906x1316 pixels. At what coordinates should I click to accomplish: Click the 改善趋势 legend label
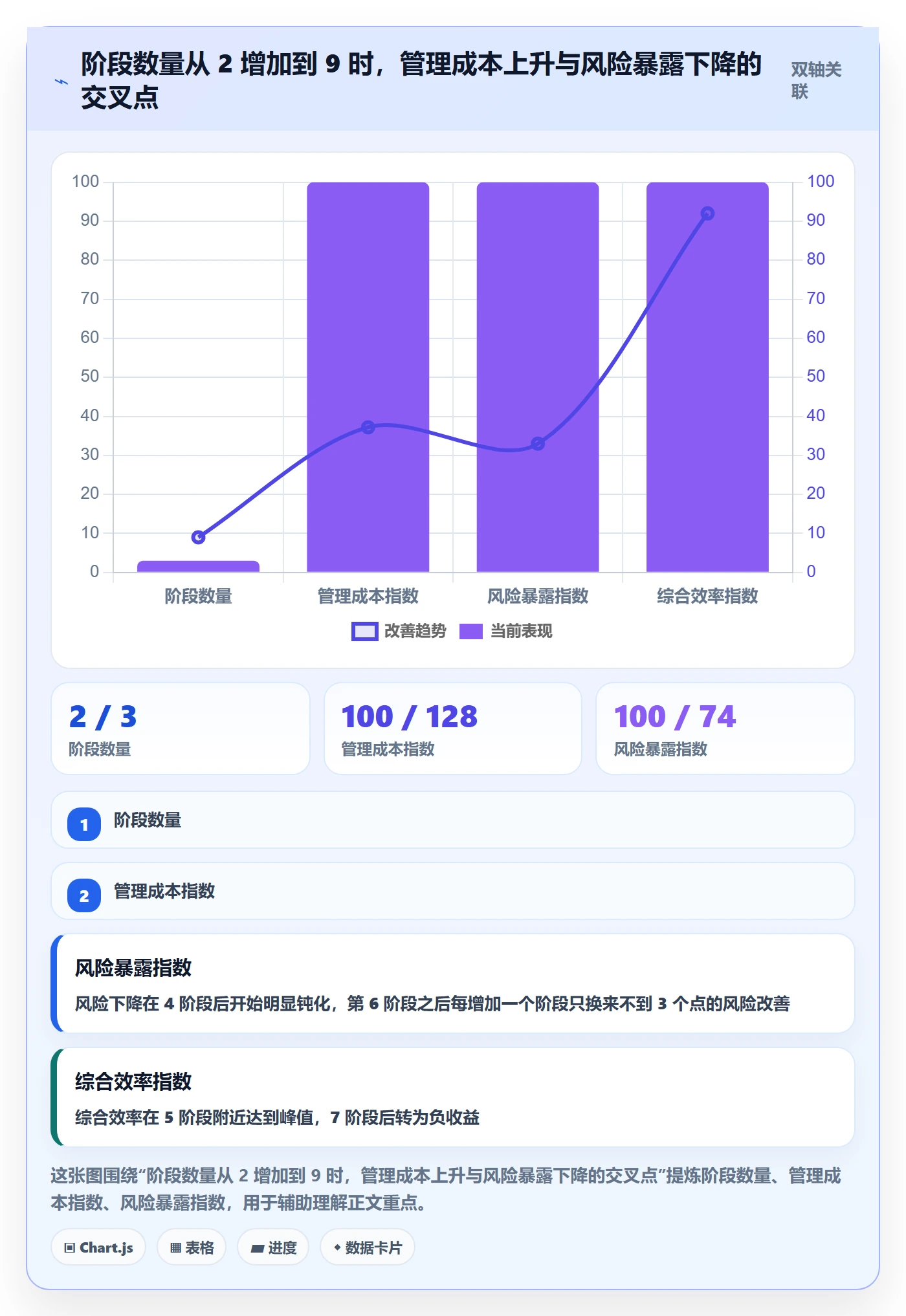[x=415, y=631]
